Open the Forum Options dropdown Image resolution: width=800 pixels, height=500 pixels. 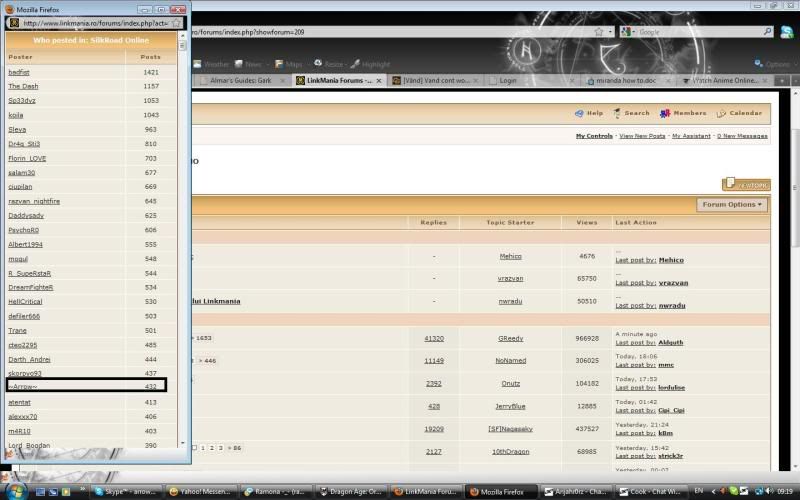pyautogui.click(x=733, y=205)
